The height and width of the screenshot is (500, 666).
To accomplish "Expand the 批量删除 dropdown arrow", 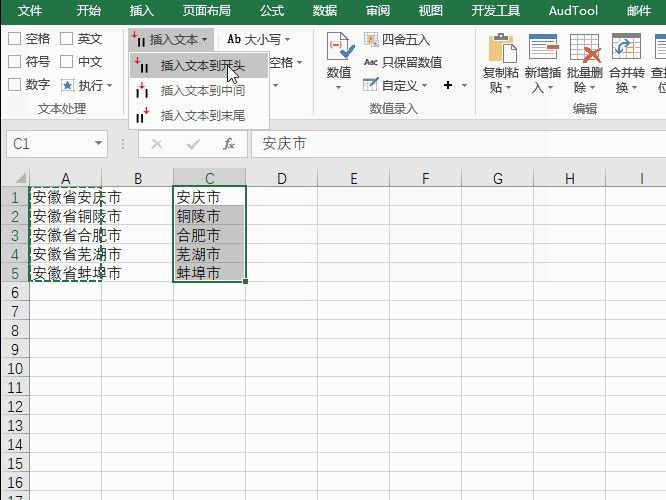I will coord(592,88).
